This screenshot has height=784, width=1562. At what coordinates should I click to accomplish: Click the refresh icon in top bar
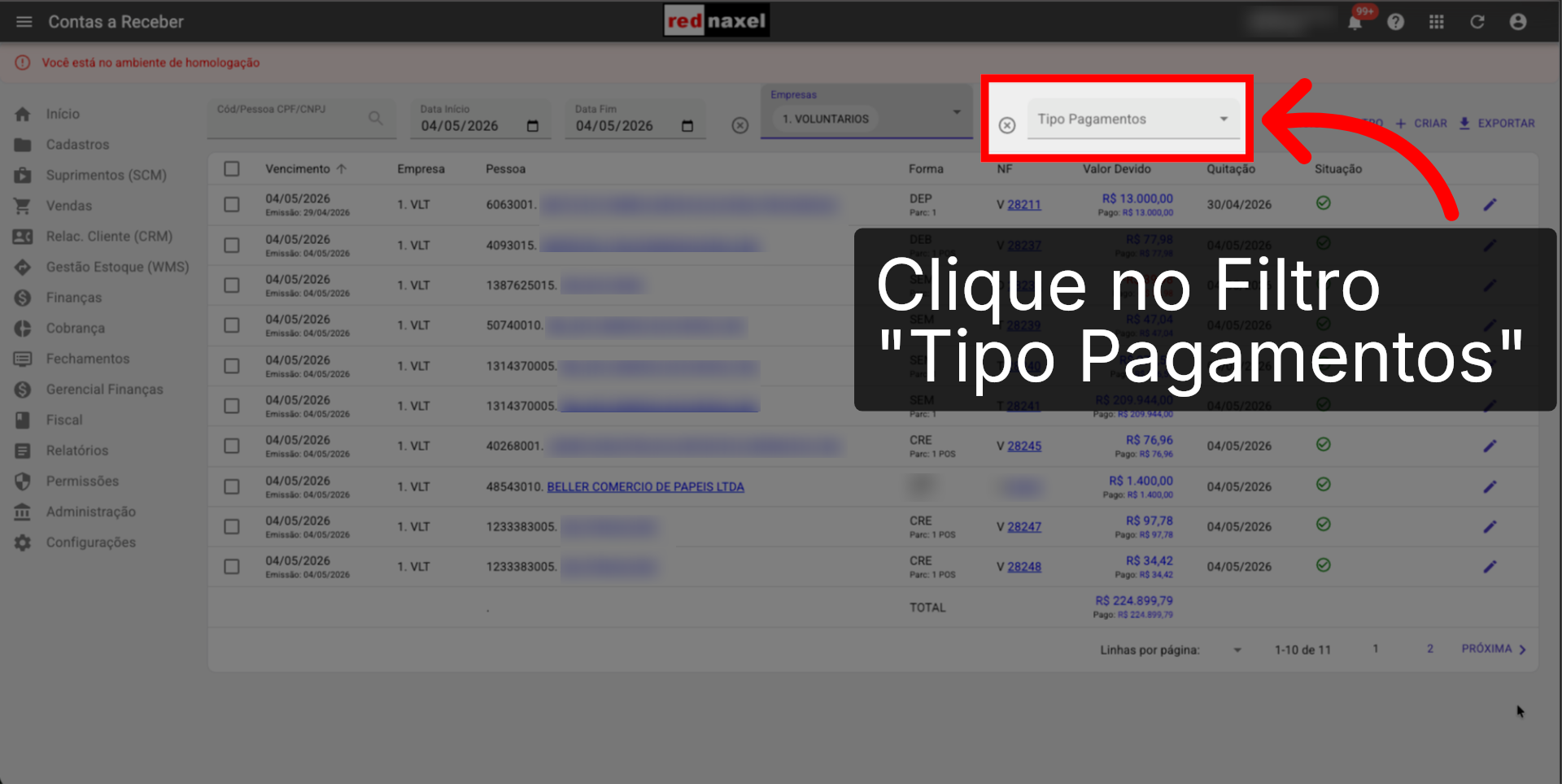(1477, 22)
